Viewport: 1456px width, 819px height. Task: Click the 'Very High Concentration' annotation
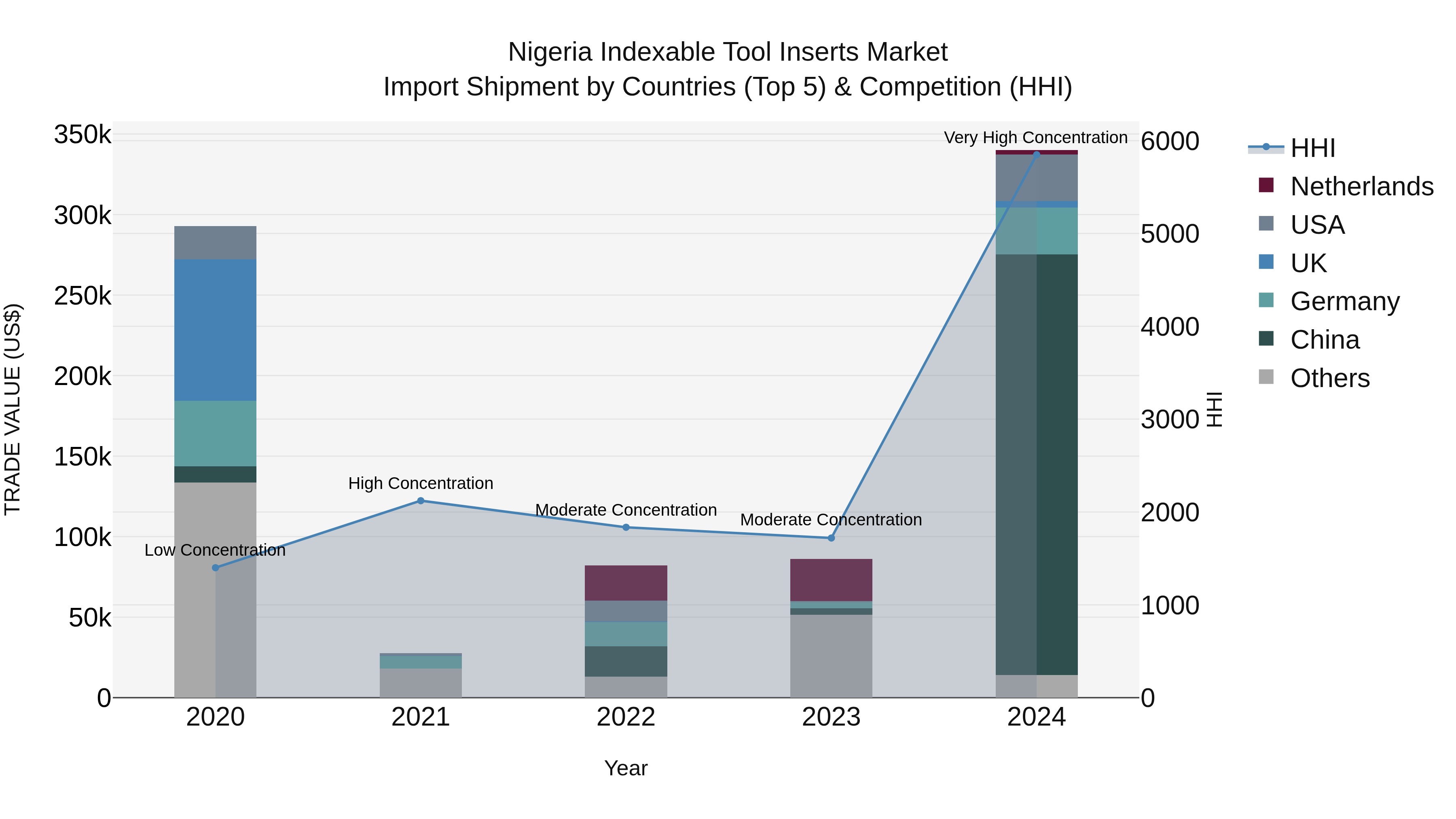(1035, 138)
